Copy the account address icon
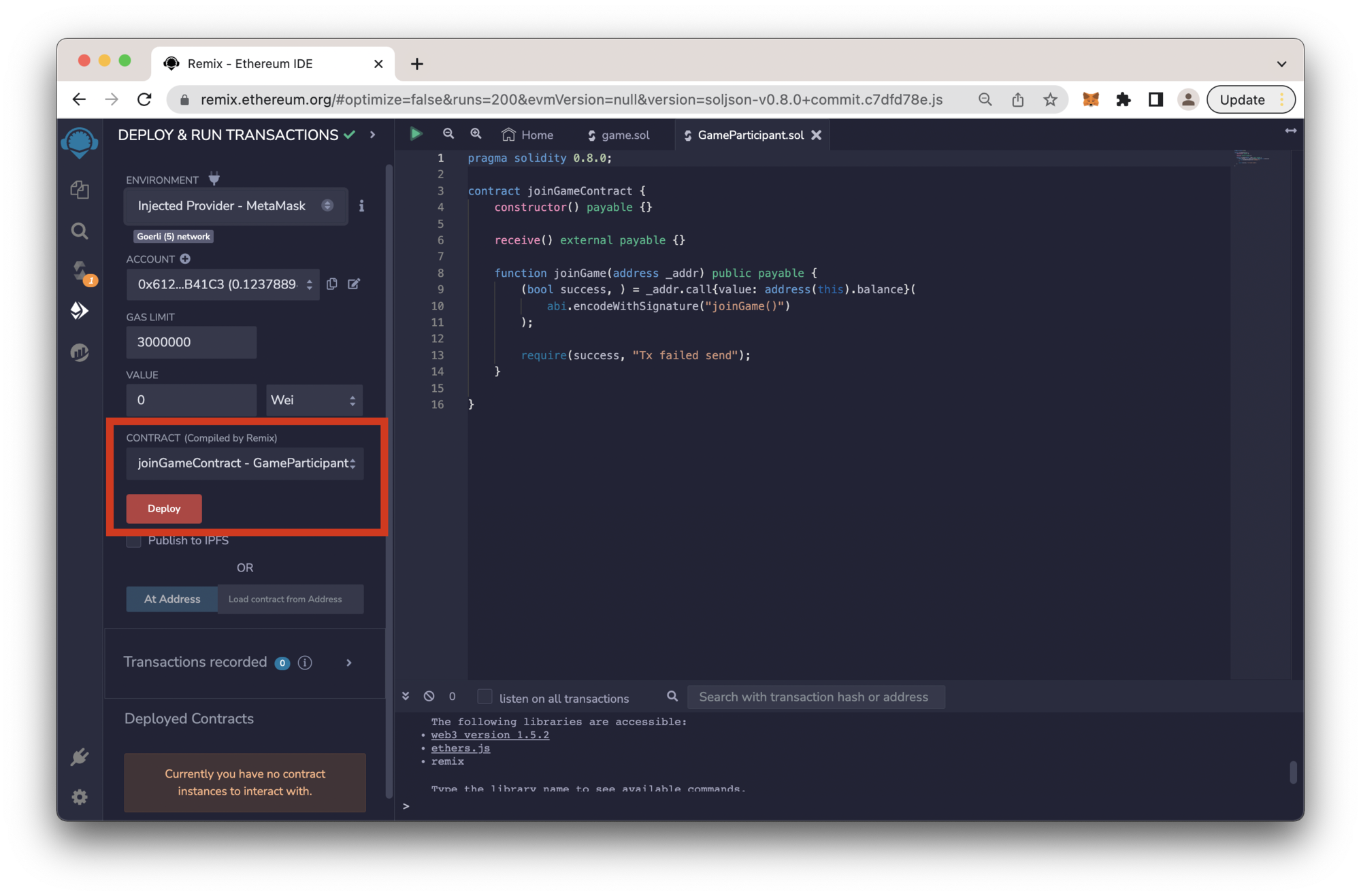This screenshot has height=896, width=1361. point(332,284)
